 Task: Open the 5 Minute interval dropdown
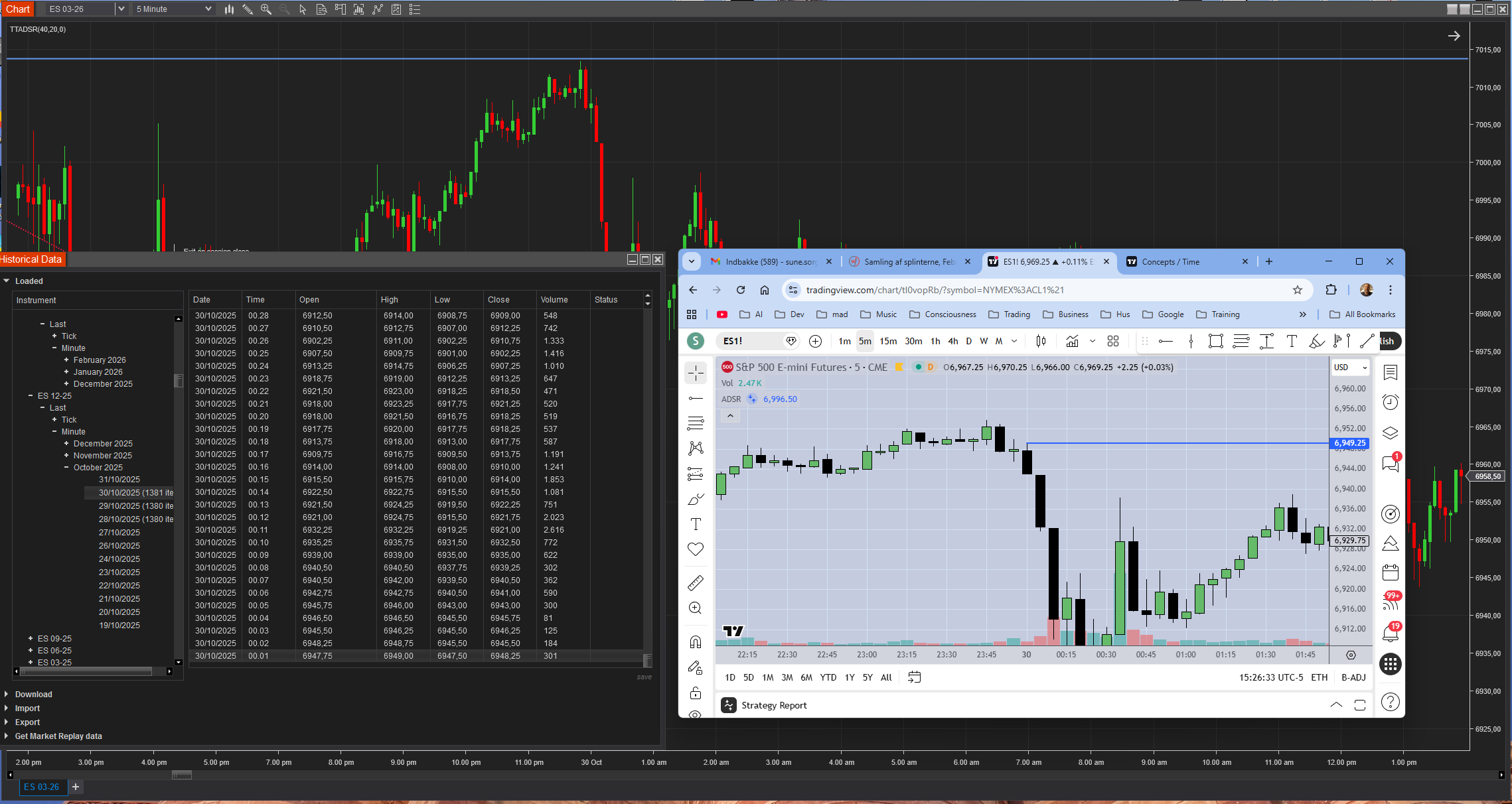174,9
